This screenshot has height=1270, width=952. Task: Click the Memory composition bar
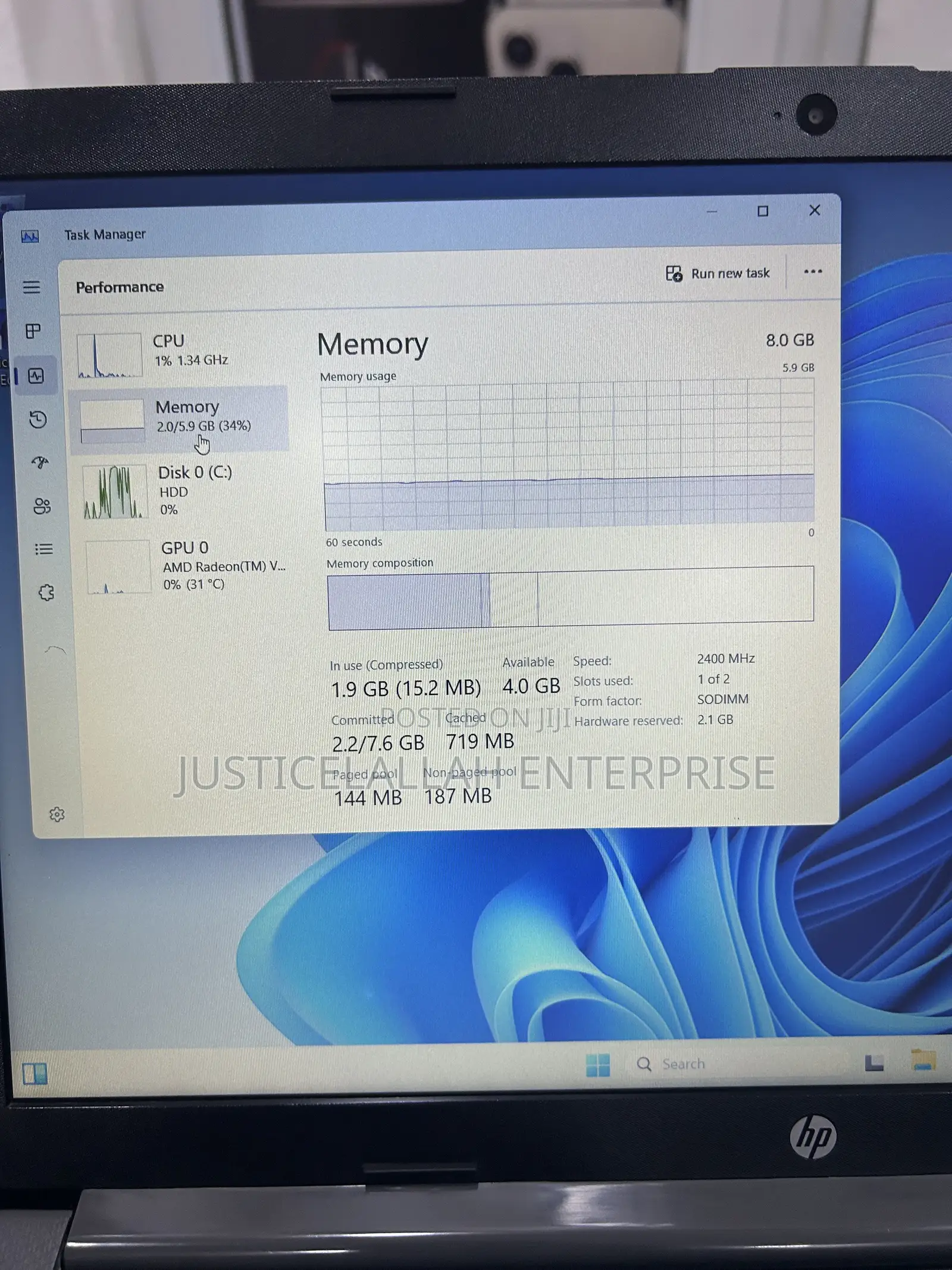(x=571, y=598)
